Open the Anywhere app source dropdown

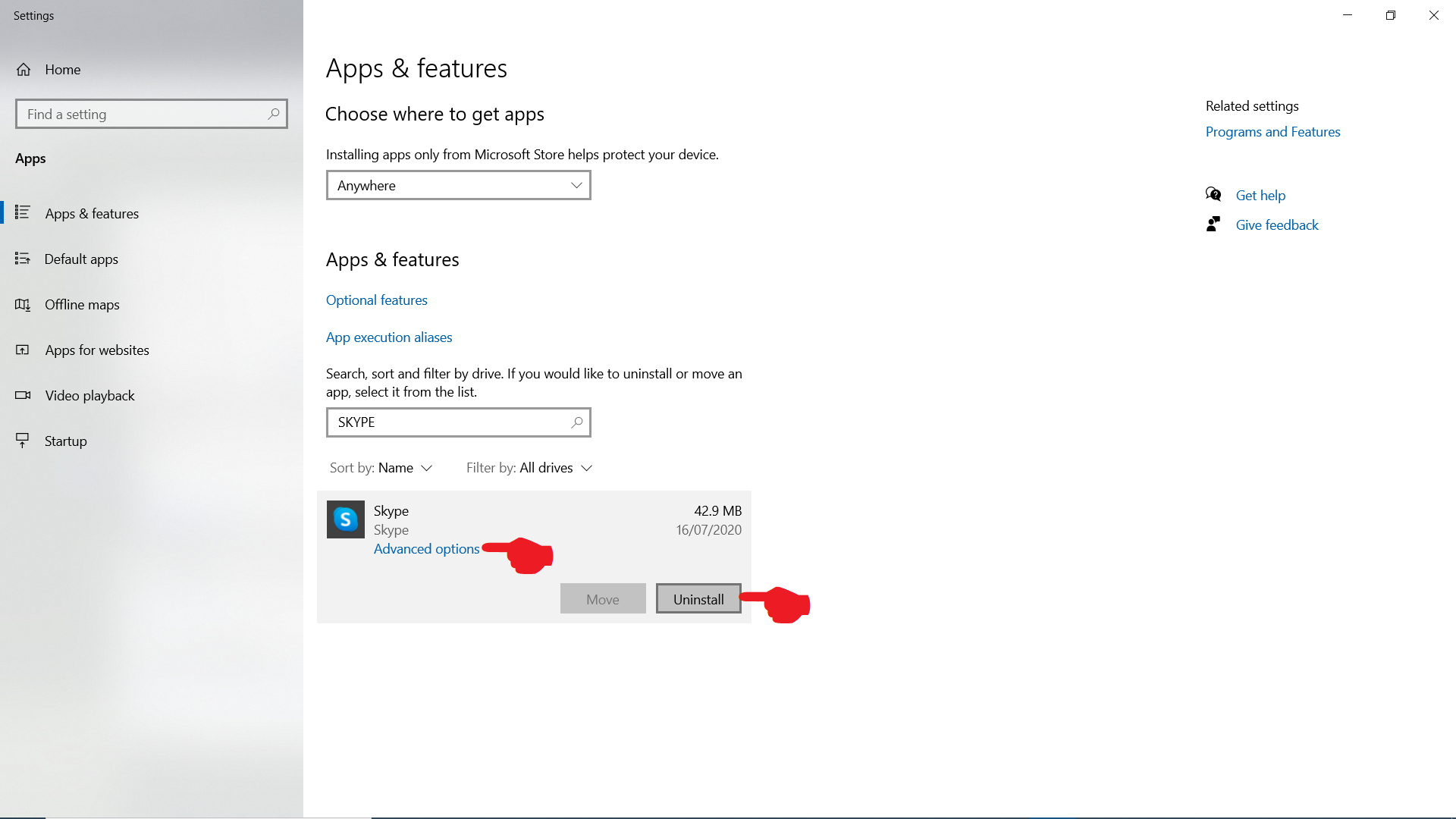coord(458,186)
